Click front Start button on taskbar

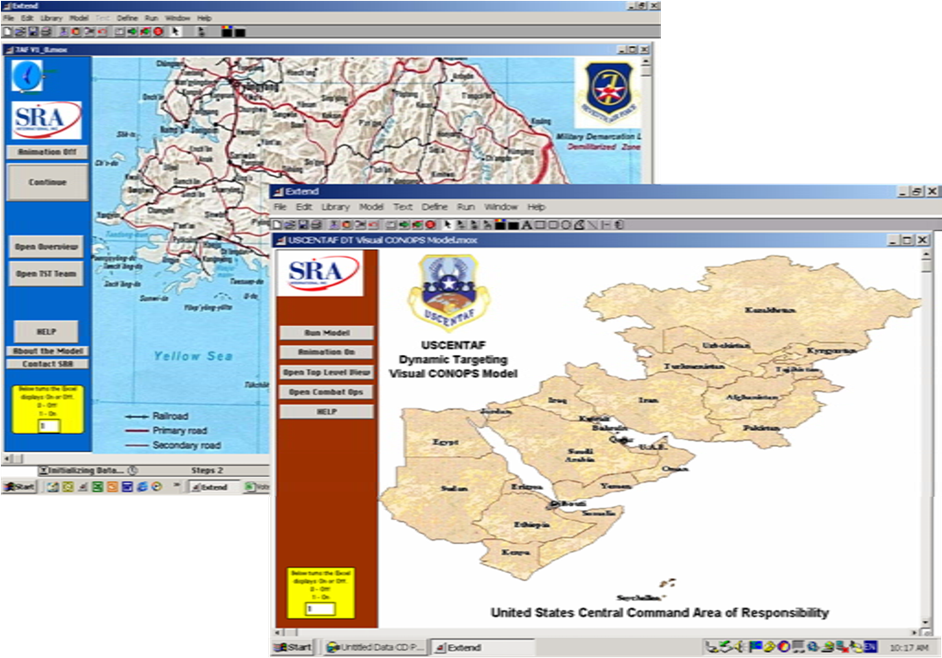[x=293, y=647]
